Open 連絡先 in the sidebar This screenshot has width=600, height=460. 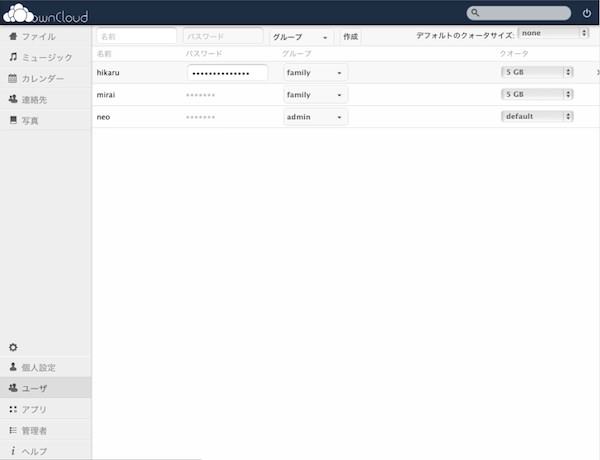pyautogui.click(x=46, y=100)
